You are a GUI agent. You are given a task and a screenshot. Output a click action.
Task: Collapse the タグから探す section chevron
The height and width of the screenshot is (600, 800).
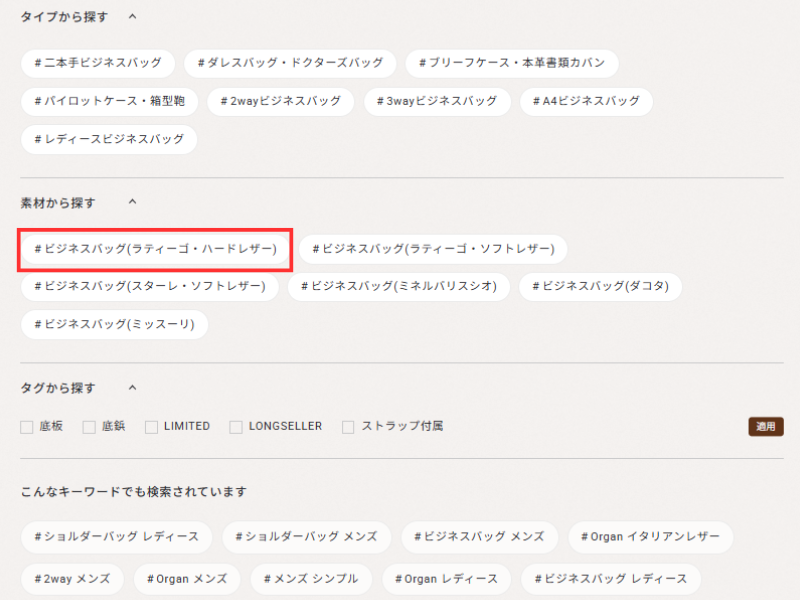coord(133,388)
